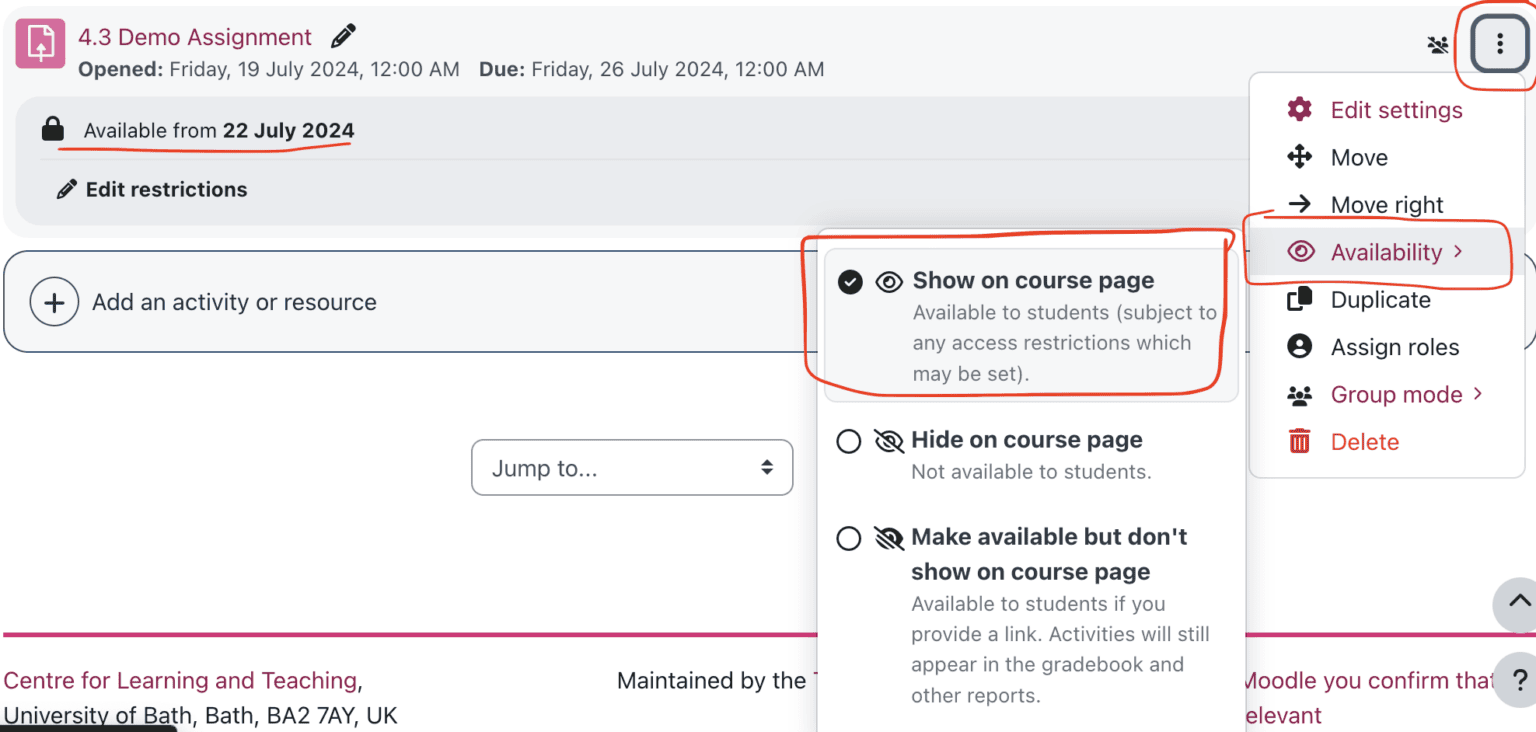Open the Jump to navigation dropdown
This screenshot has width=1536, height=732.
point(631,467)
